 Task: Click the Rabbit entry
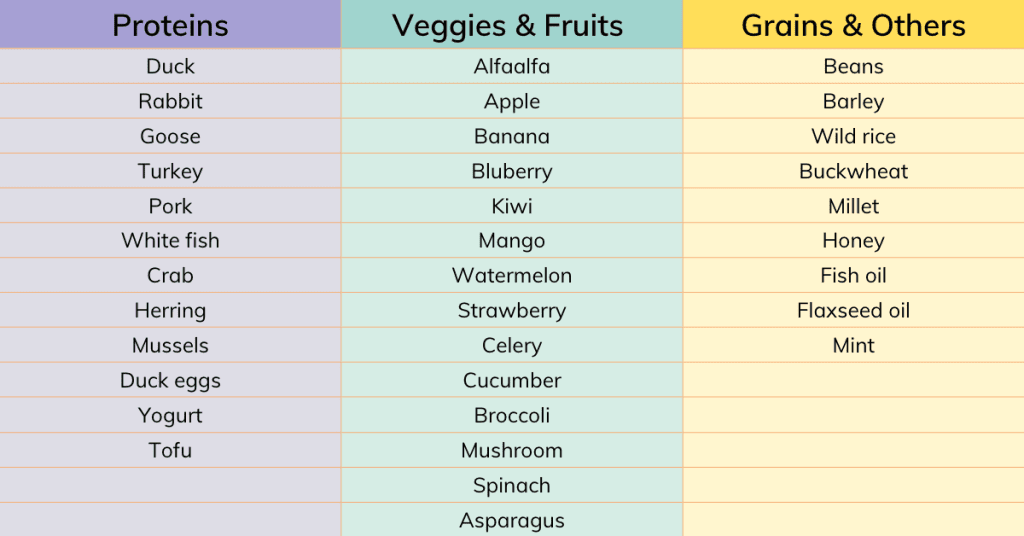point(170,101)
